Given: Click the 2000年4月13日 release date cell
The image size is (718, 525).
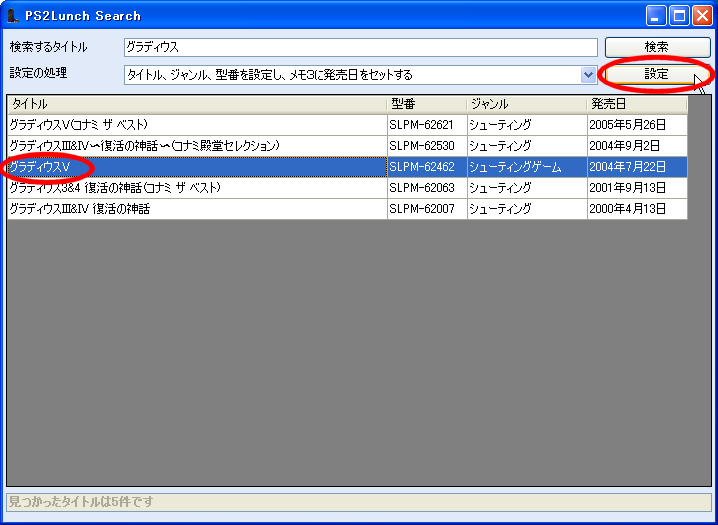Looking at the screenshot, I should point(637,209).
